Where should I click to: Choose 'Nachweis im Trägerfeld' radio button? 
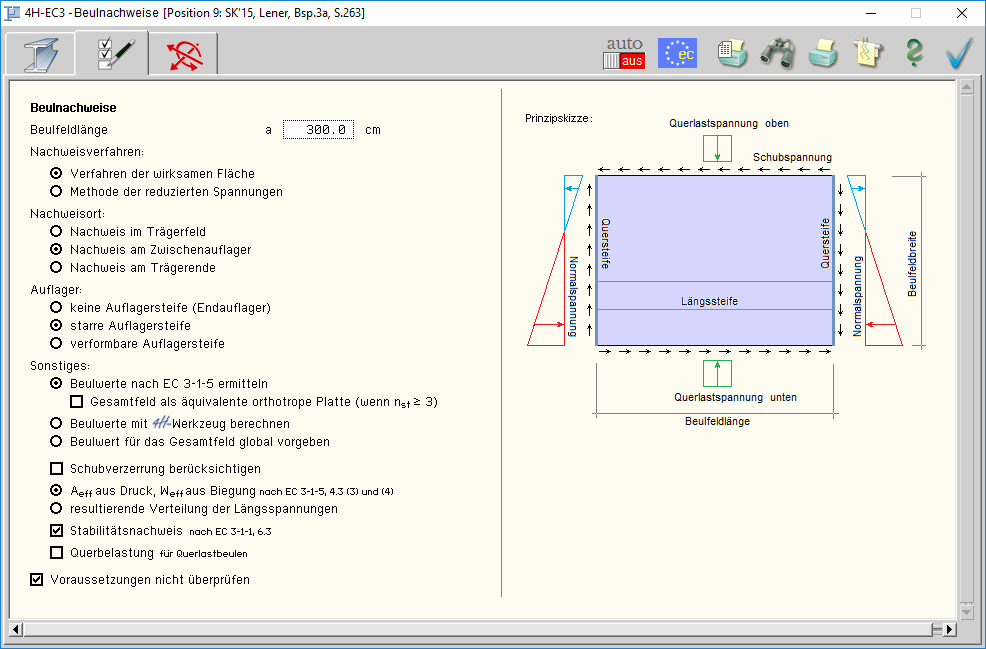(57, 231)
